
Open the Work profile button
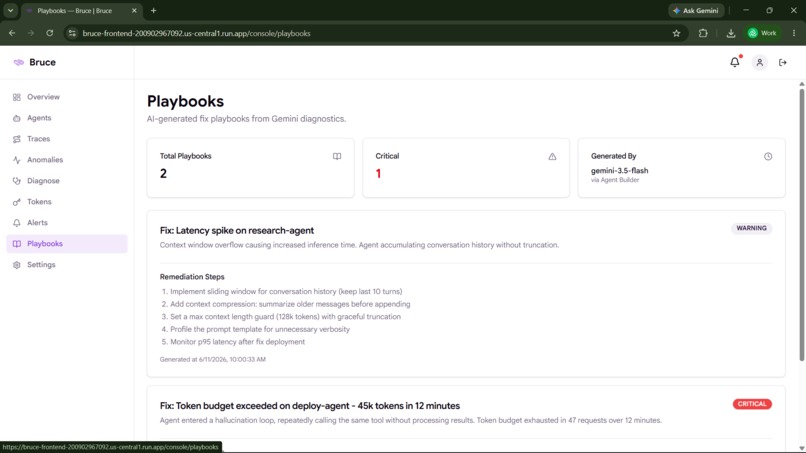[762, 33]
